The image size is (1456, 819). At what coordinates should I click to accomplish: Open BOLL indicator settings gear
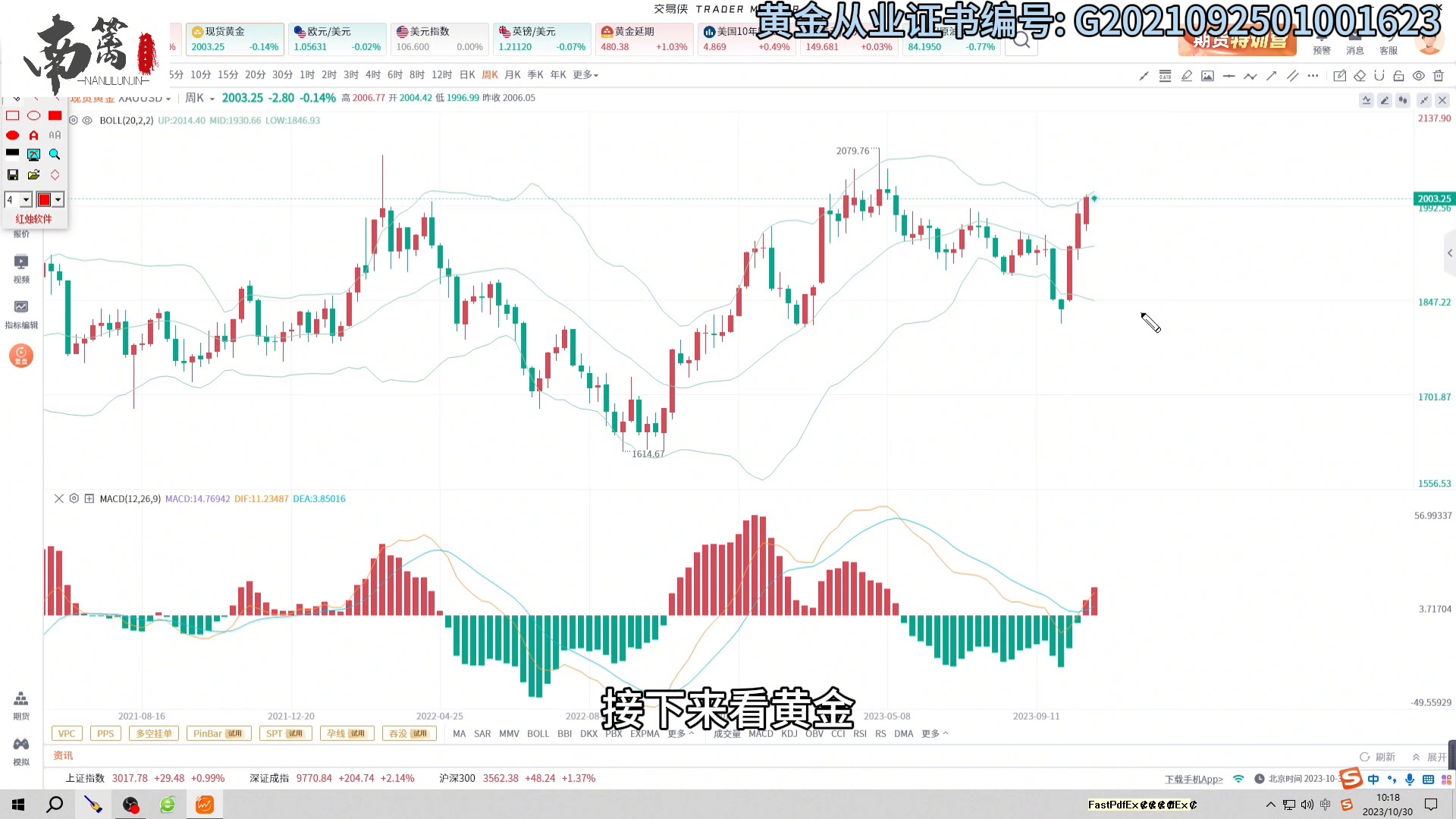pyautogui.click(x=74, y=121)
